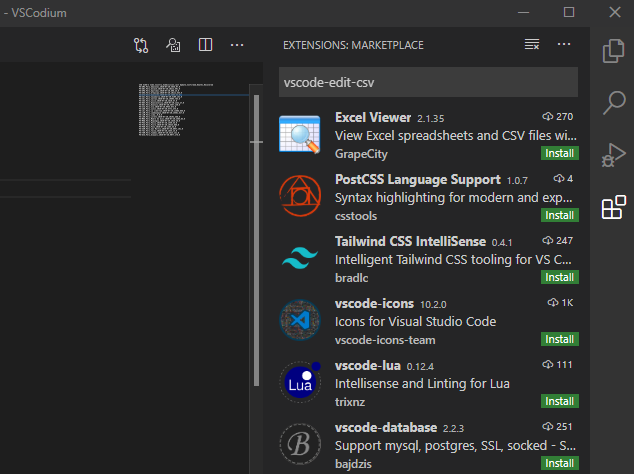The image size is (634, 474).
Task: Open the source control changes icon
Action: (x=141, y=45)
